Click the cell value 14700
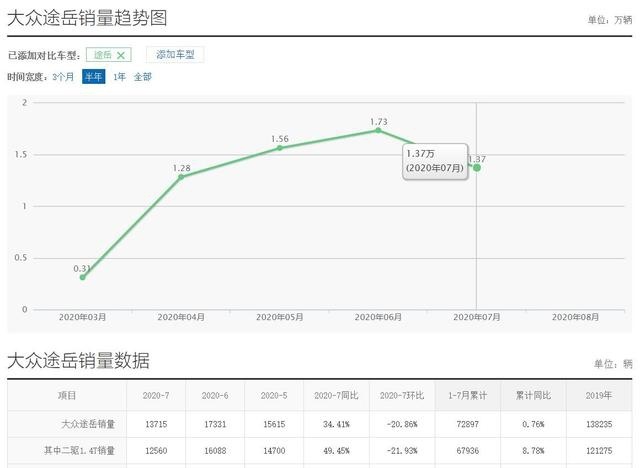 click(x=274, y=450)
